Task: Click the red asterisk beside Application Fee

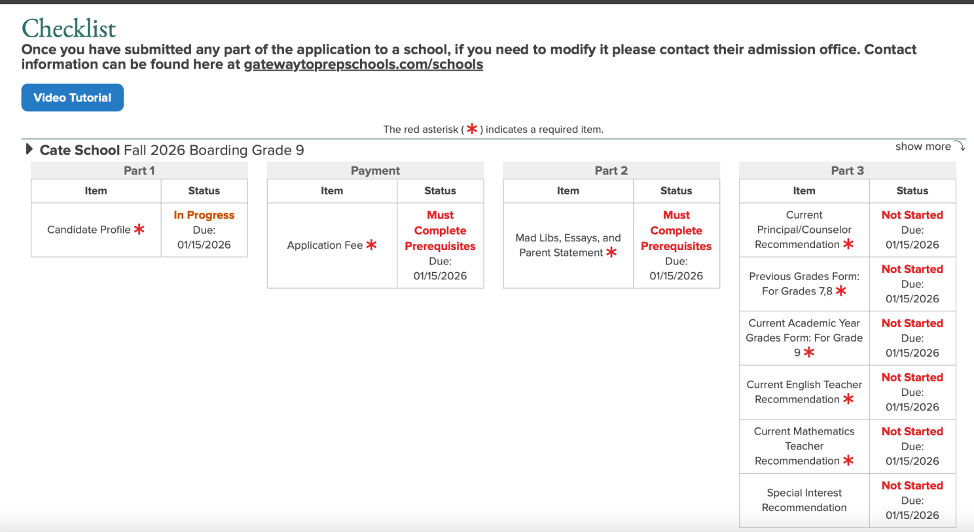Action: click(371, 244)
